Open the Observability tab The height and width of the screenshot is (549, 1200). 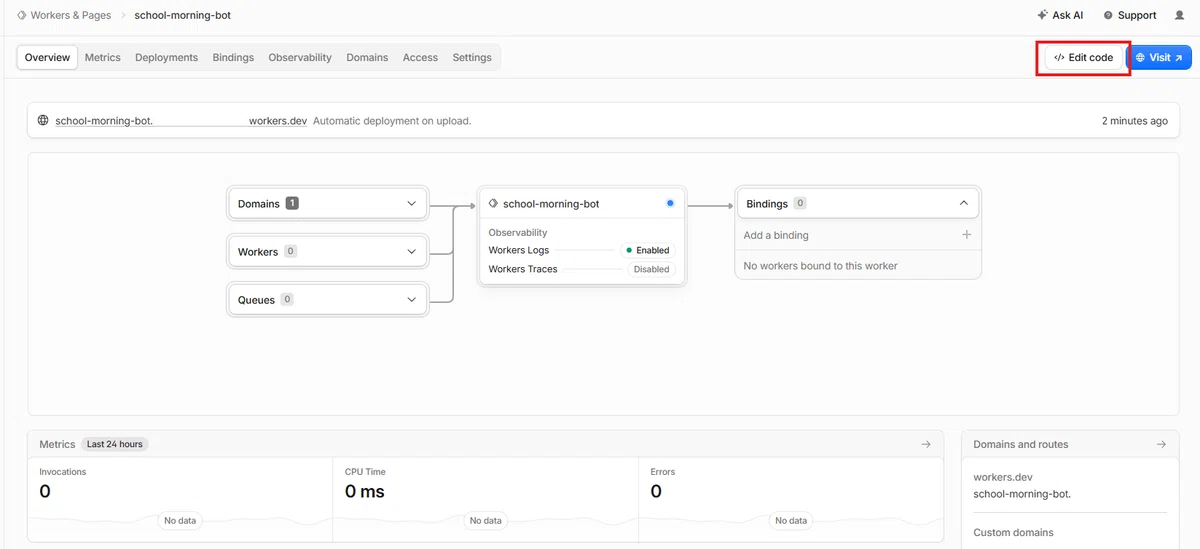coord(300,58)
